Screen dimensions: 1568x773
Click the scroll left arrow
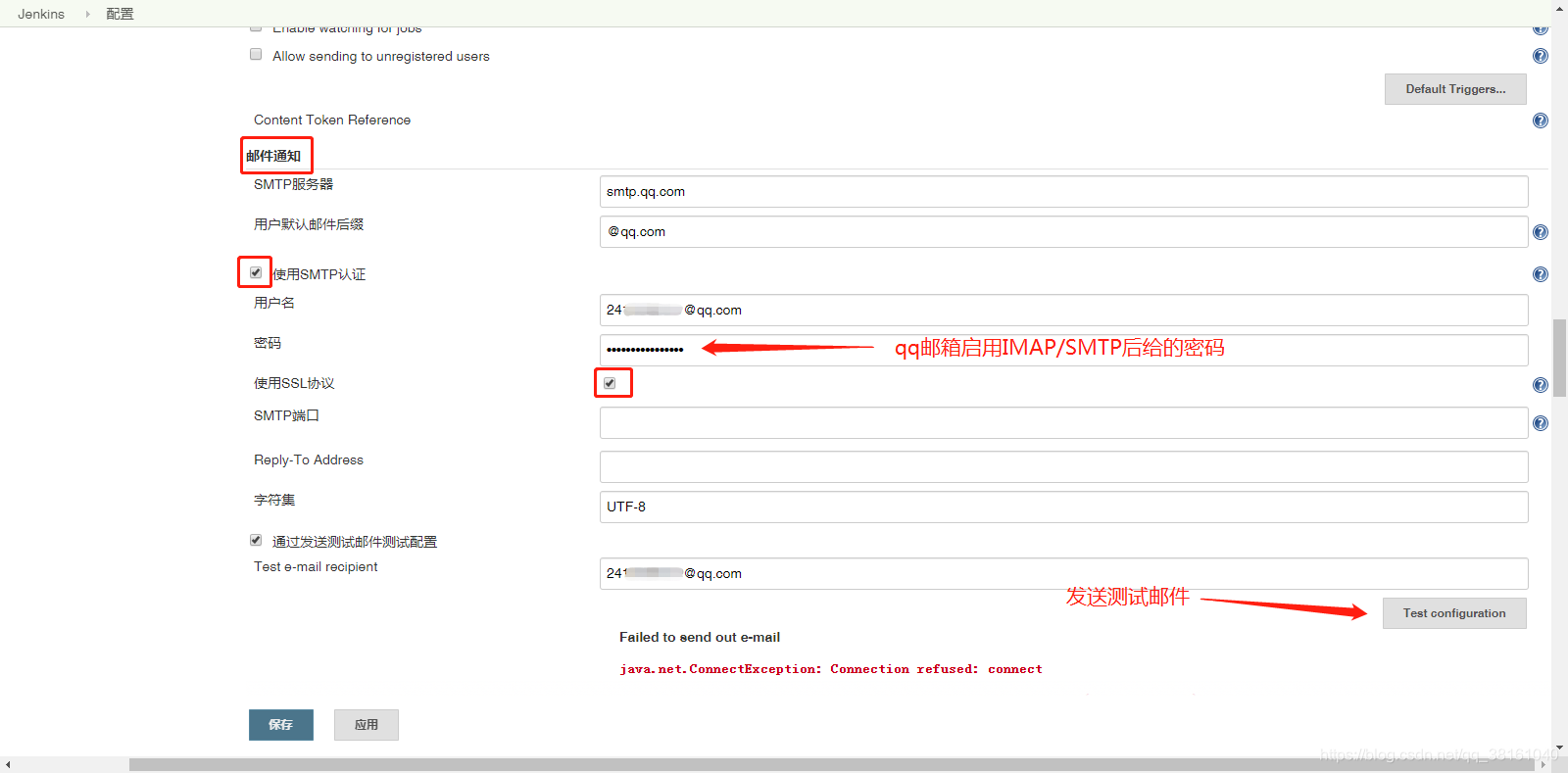pyautogui.click(x=8, y=764)
